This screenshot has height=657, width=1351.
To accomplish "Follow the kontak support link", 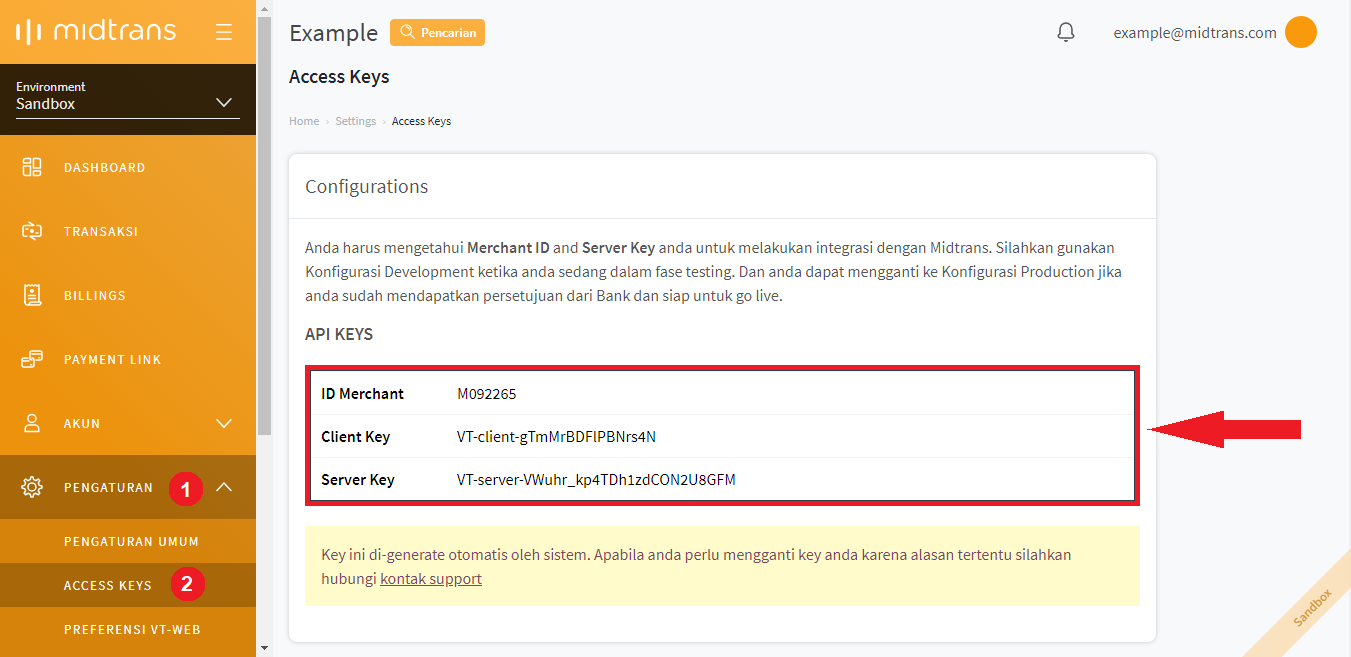I will pyautogui.click(x=431, y=579).
